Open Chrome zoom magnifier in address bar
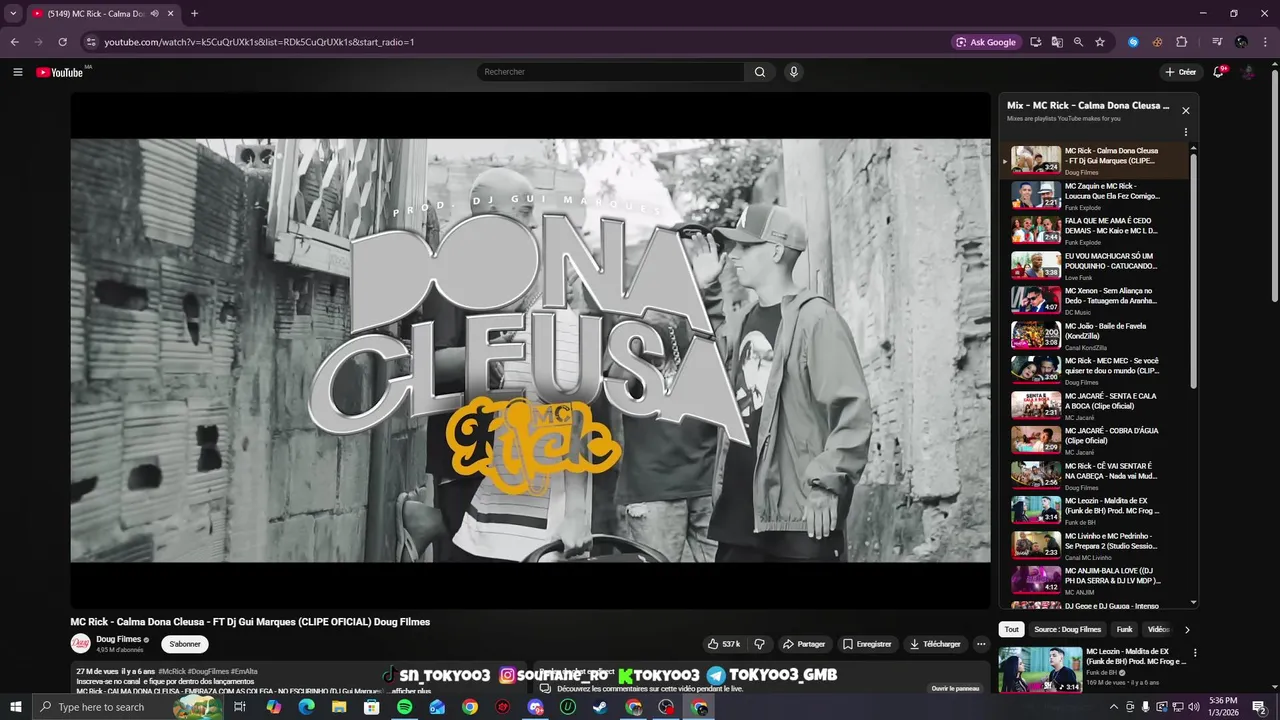Image resolution: width=1280 pixels, height=720 pixels. tap(1078, 42)
